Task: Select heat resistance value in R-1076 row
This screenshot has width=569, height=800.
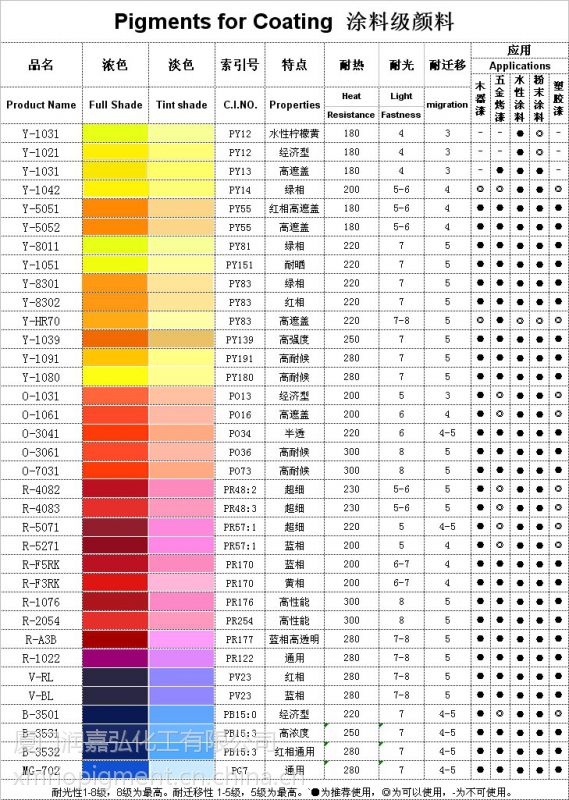Action: [x=351, y=602]
